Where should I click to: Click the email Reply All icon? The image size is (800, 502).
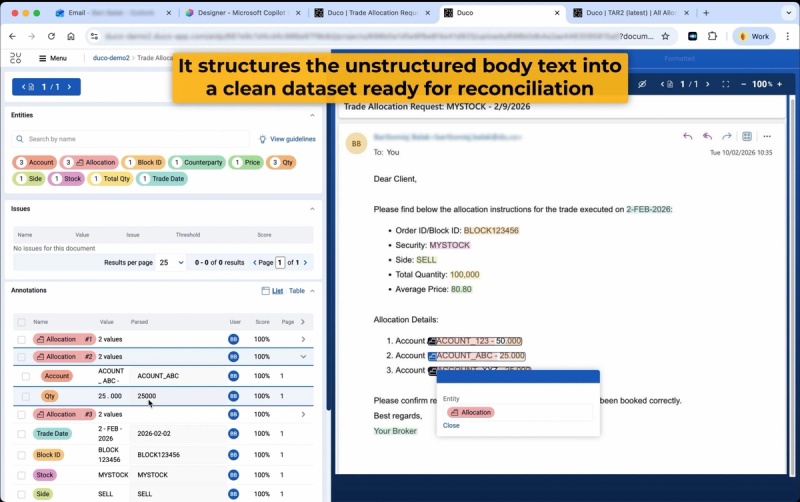point(707,136)
